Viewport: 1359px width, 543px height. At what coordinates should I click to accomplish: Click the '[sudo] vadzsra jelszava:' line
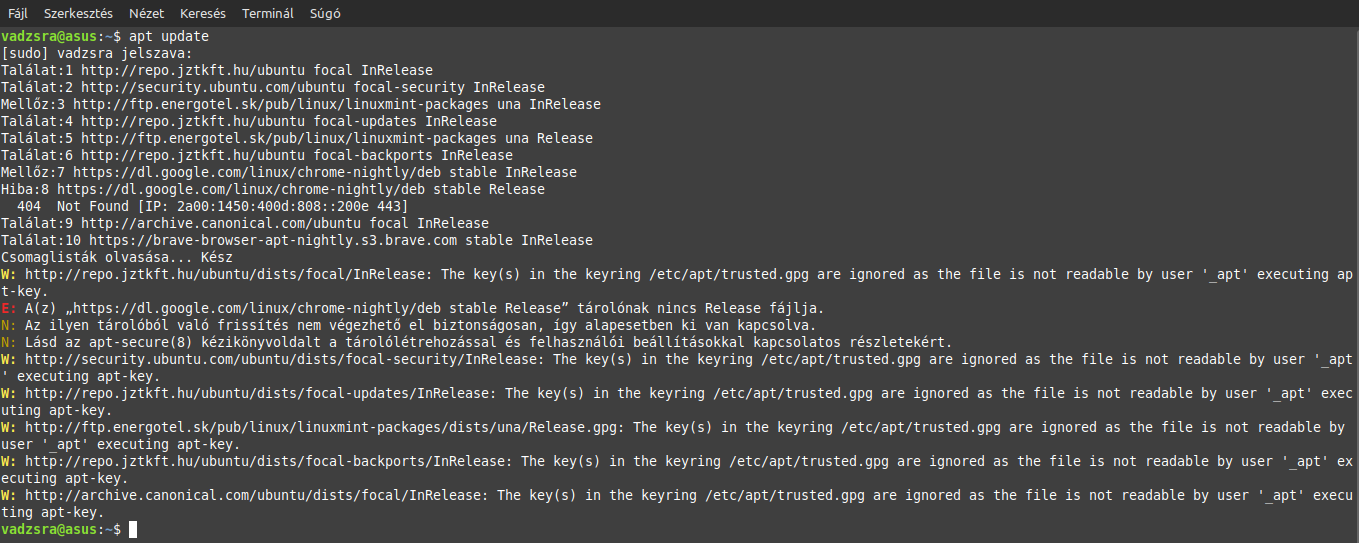click(97, 53)
